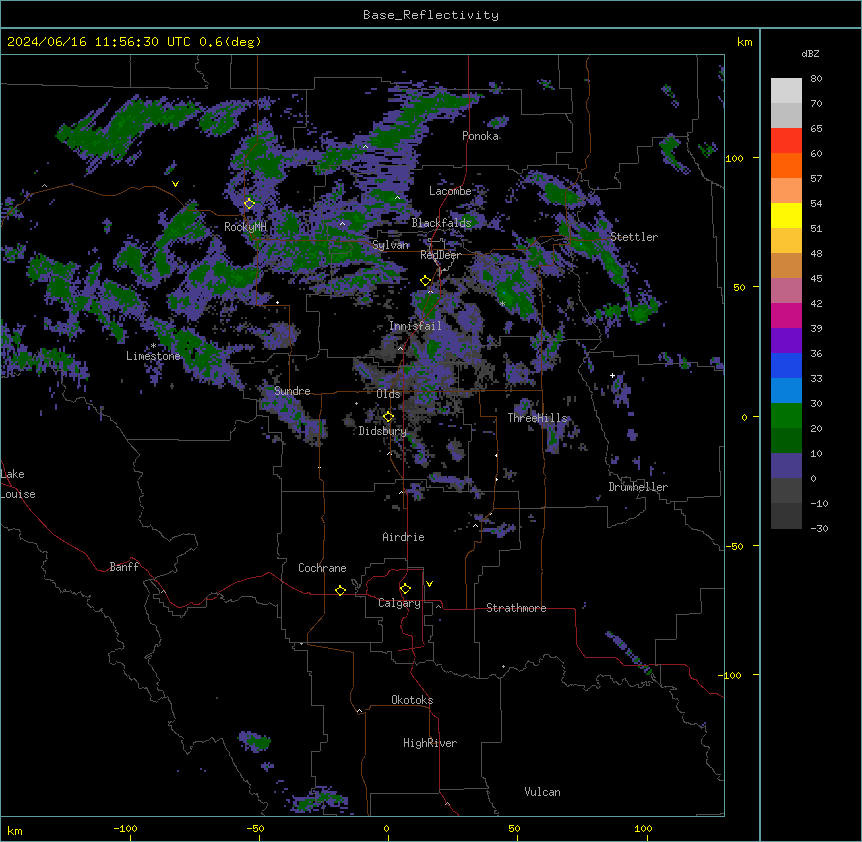The image size is (862, 842).
Task: Click the white cross marker west of Drumheller area
Action: click(612, 375)
